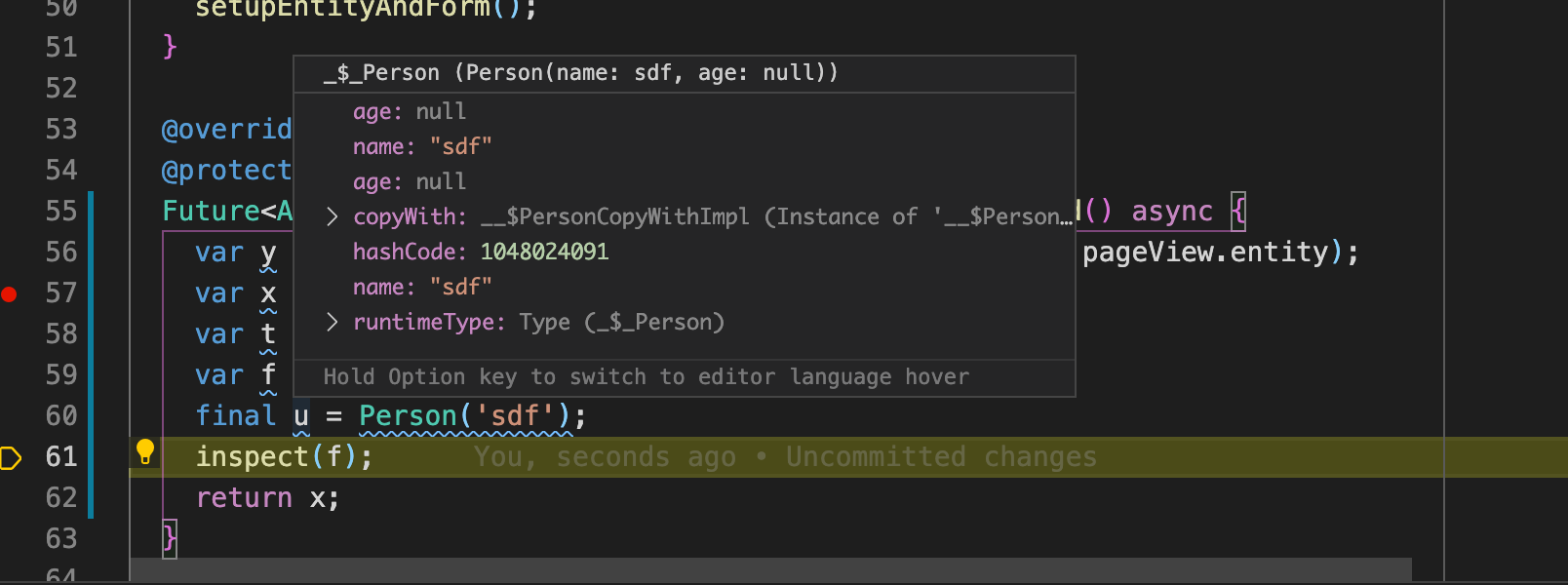Click the _$_Person hover header title
Image resolution: width=1568 pixels, height=585 pixels.
point(580,73)
